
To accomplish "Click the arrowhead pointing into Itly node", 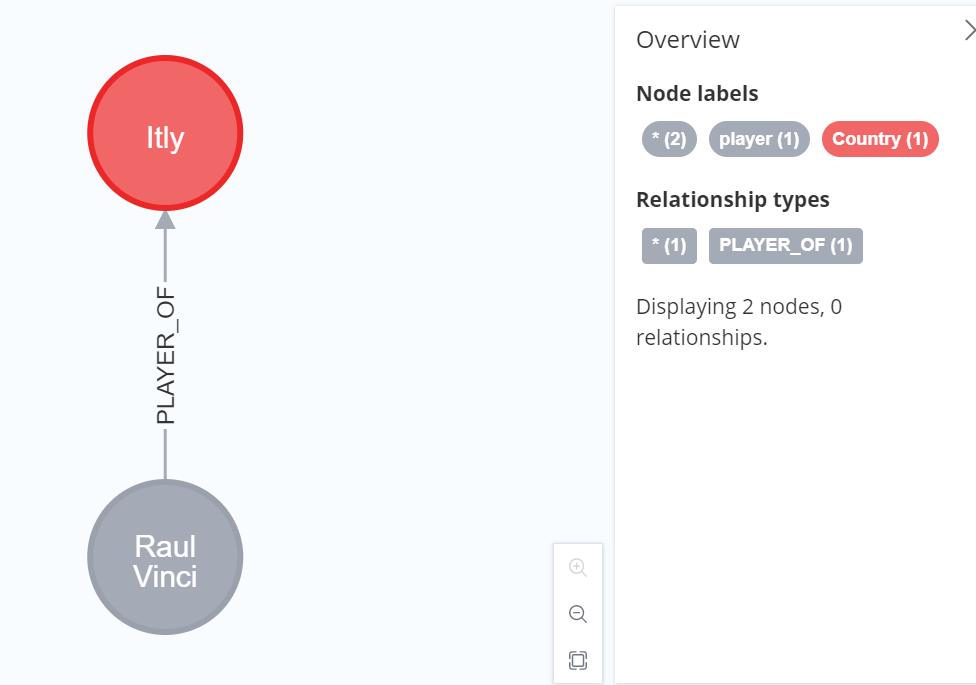I will tap(165, 220).
